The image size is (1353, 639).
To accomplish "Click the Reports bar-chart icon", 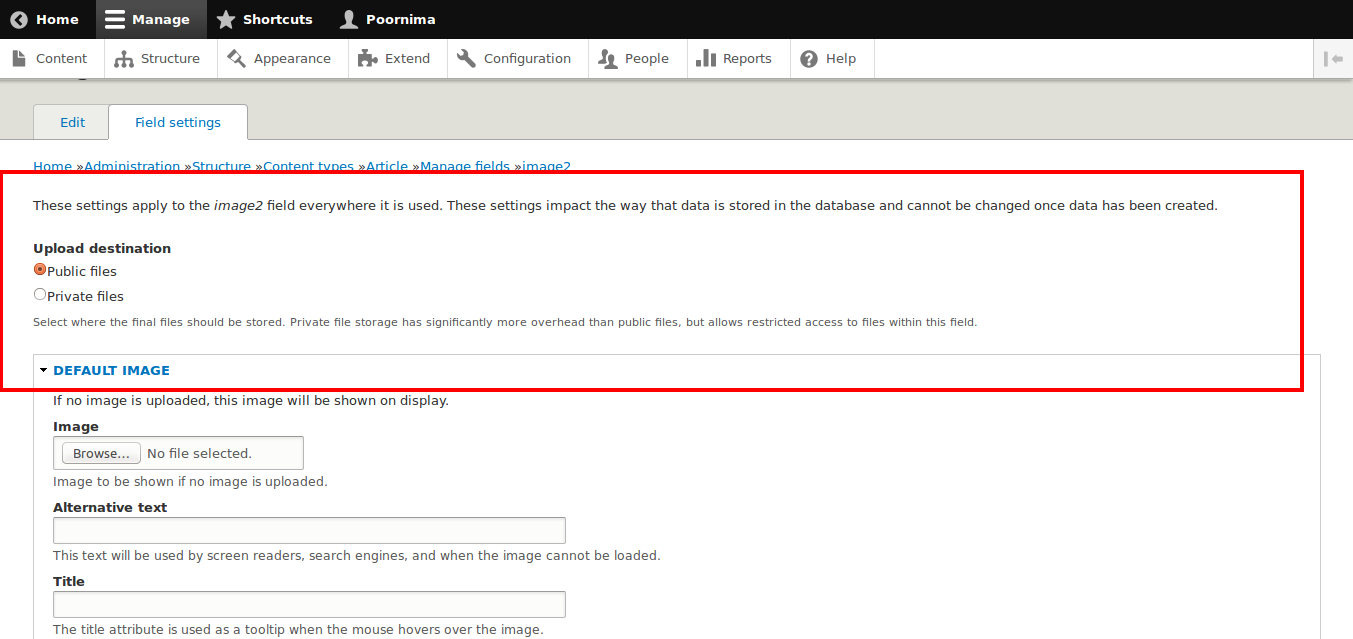I will point(706,58).
